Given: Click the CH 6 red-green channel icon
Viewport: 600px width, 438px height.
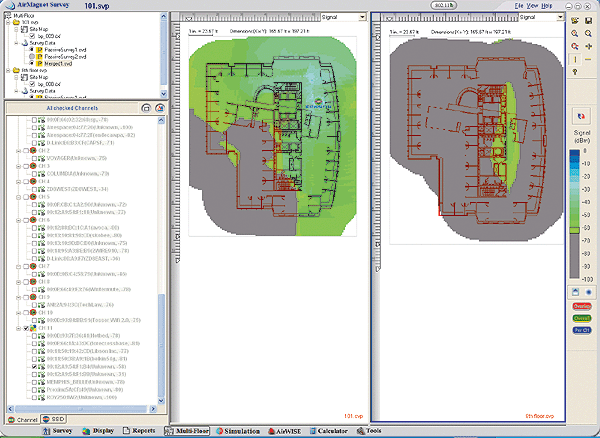Looking at the screenshot, I should 33,220.
